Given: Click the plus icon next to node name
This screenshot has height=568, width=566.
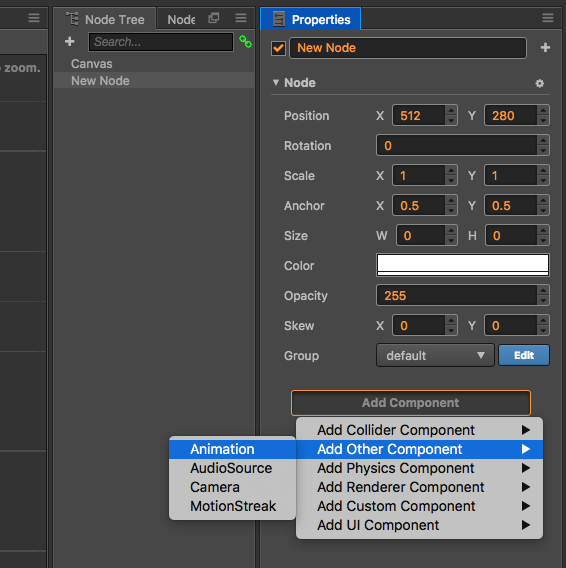Looking at the screenshot, I should [x=545, y=47].
